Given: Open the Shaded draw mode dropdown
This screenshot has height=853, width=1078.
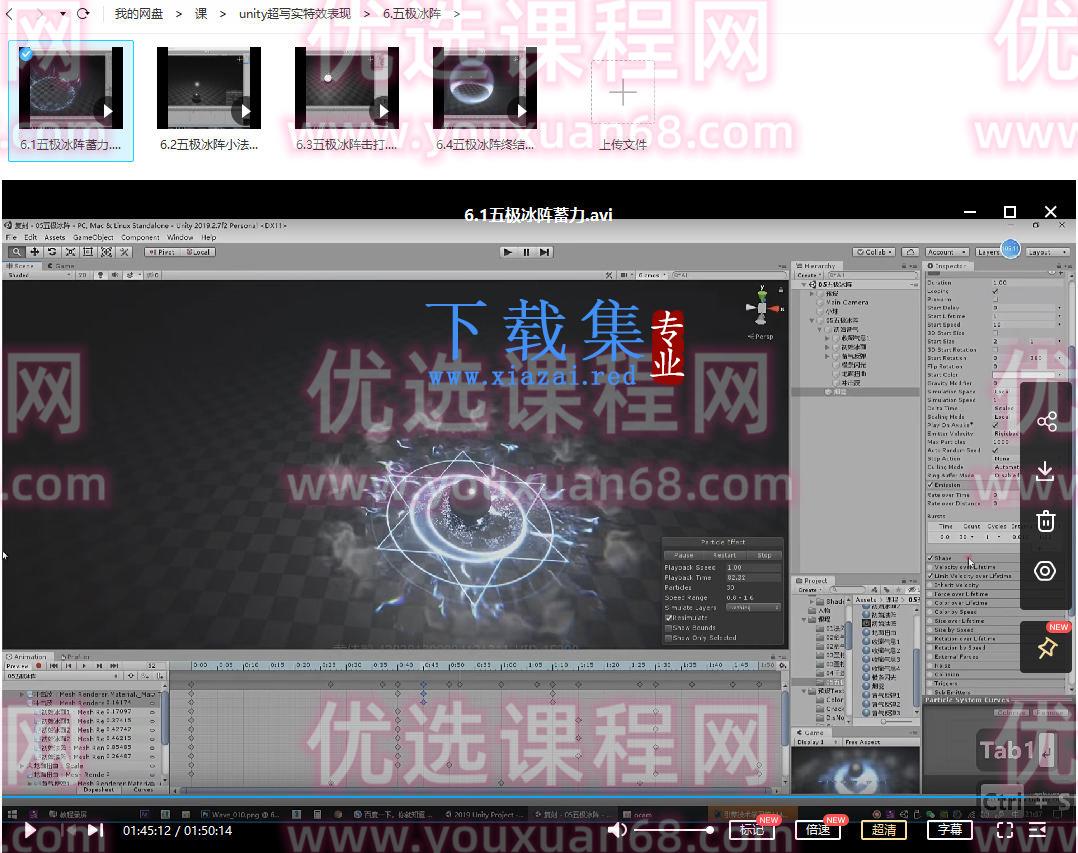Looking at the screenshot, I should click(x=38, y=275).
